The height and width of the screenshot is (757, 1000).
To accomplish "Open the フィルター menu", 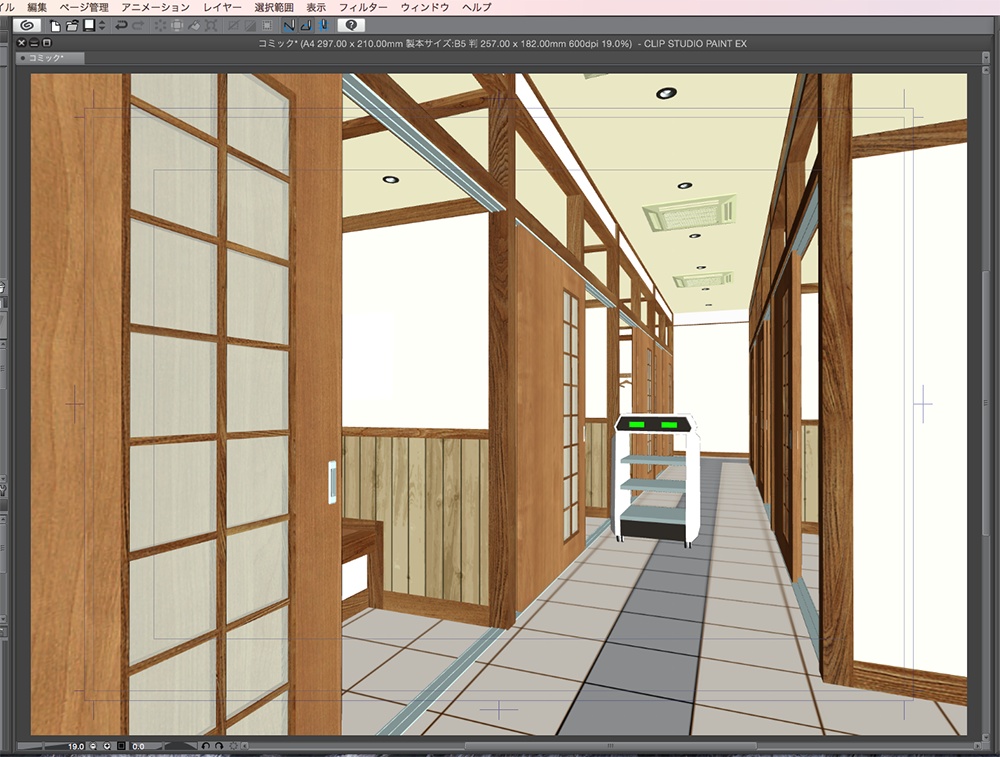I will 363,7.
